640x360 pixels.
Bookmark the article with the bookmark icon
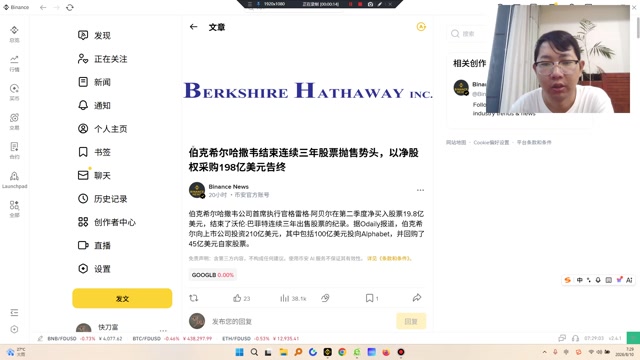(x=369, y=298)
